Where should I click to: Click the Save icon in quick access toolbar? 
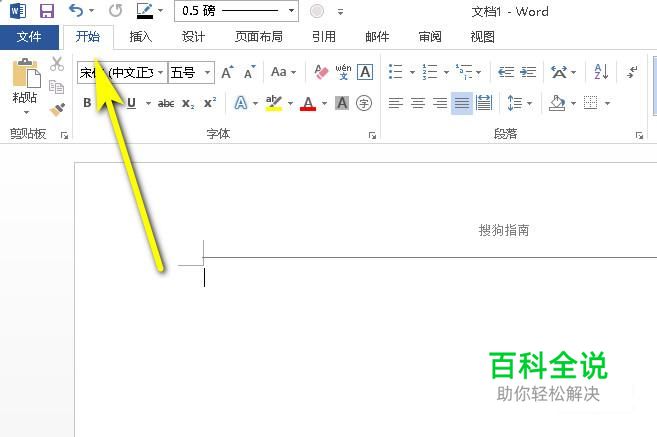point(47,11)
